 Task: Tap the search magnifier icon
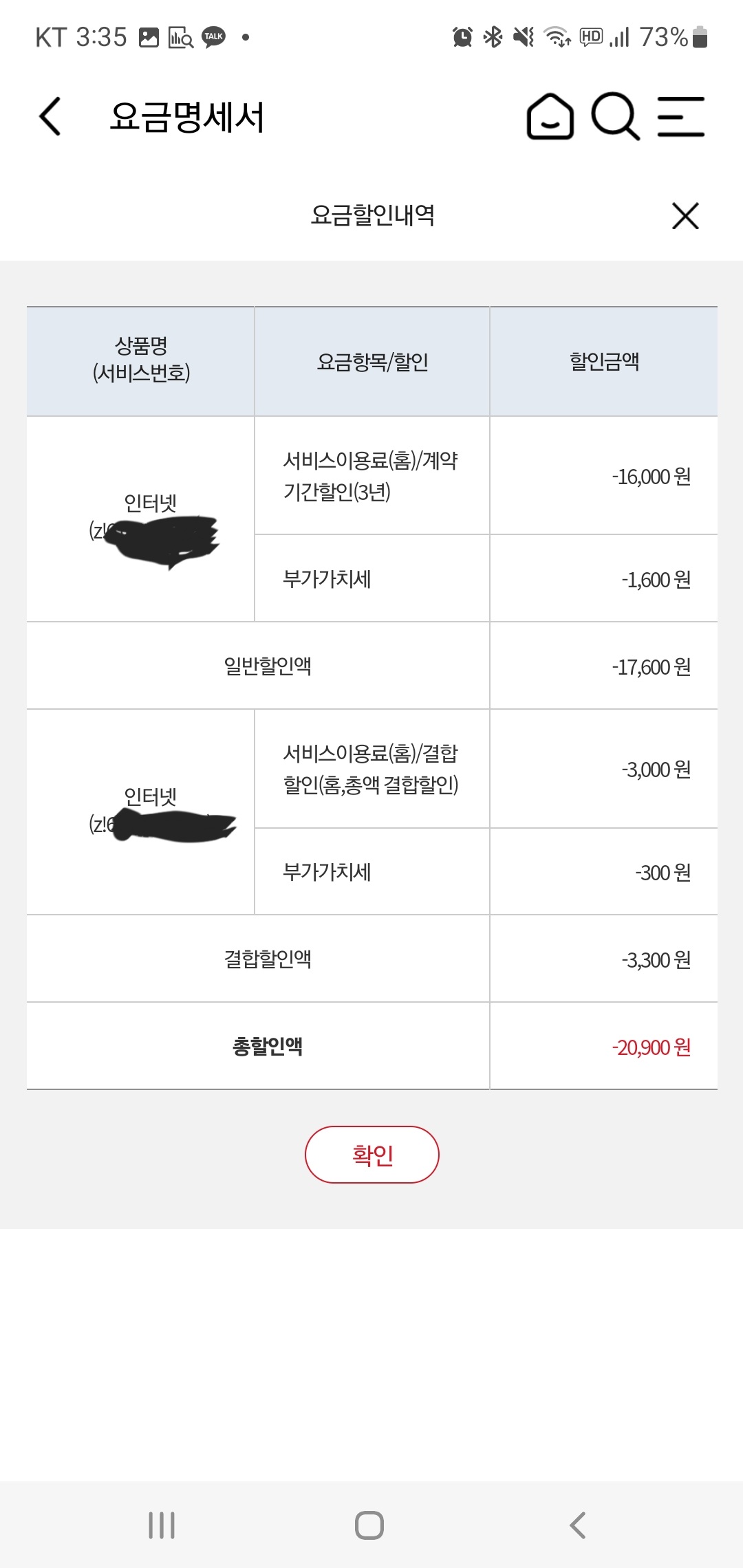coord(615,116)
